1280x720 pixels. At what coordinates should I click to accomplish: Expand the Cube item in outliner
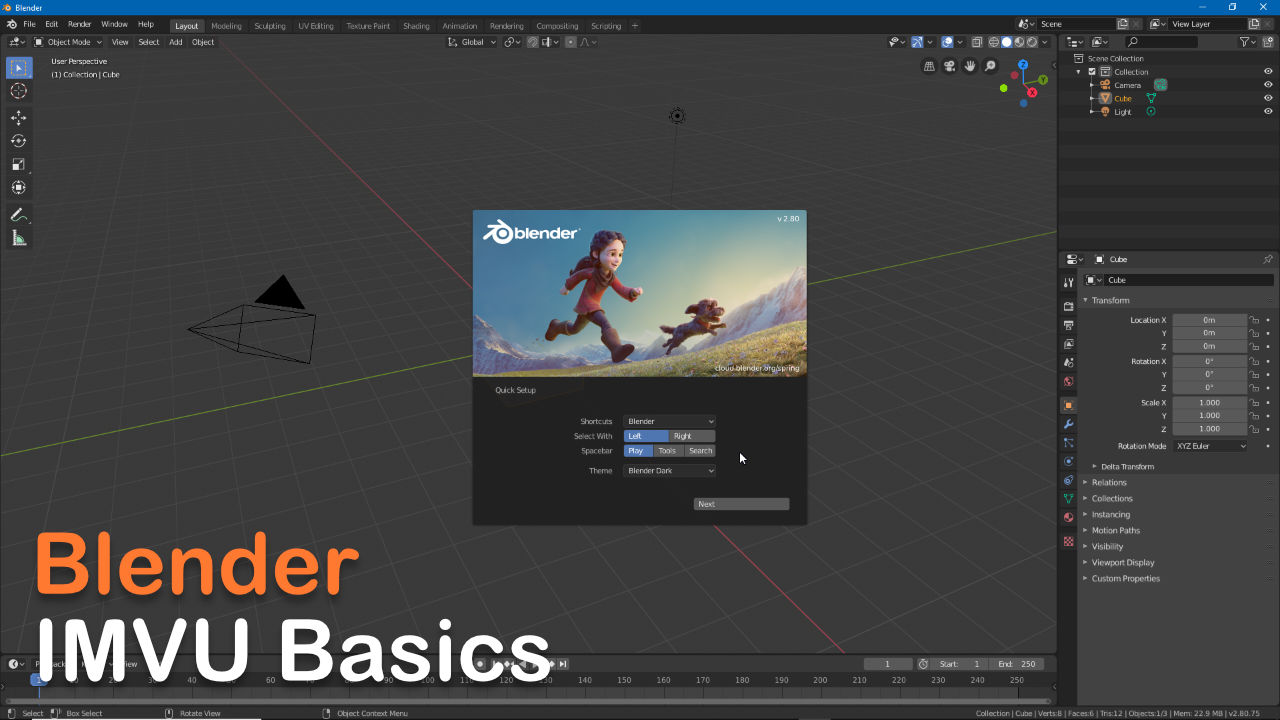1093,98
